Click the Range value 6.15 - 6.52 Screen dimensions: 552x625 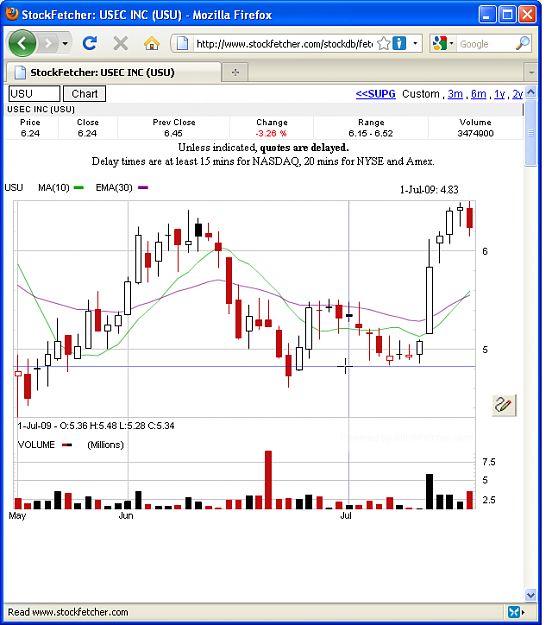tap(371, 134)
